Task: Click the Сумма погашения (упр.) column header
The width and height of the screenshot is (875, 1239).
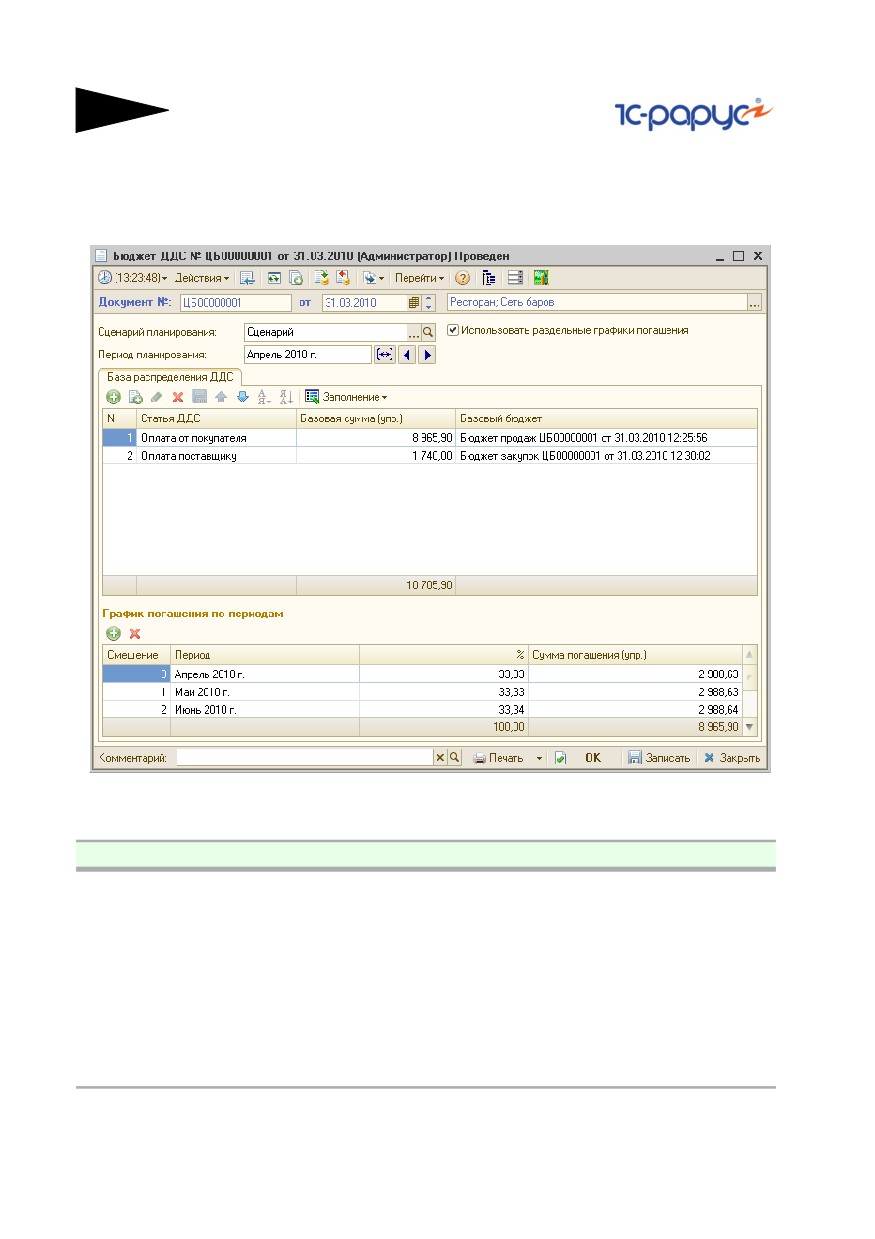Action: [635, 654]
